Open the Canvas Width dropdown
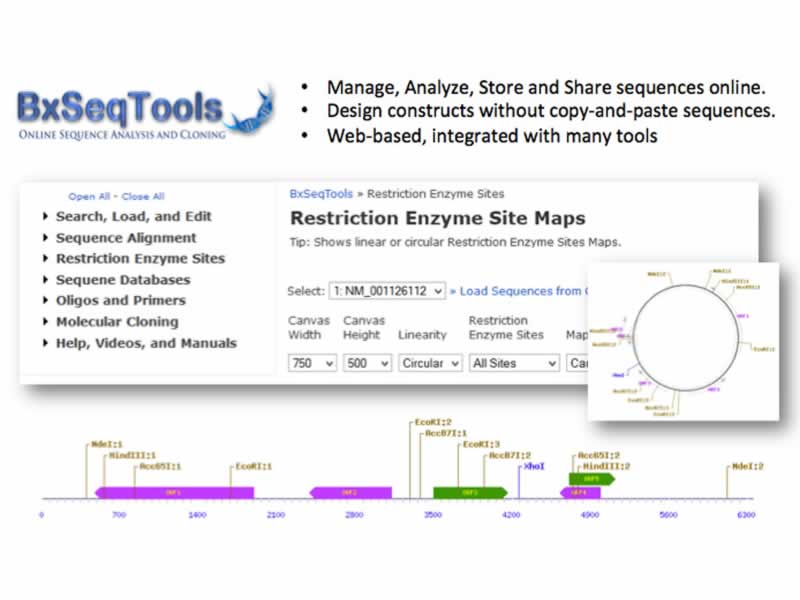 pyautogui.click(x=312, y=363)
